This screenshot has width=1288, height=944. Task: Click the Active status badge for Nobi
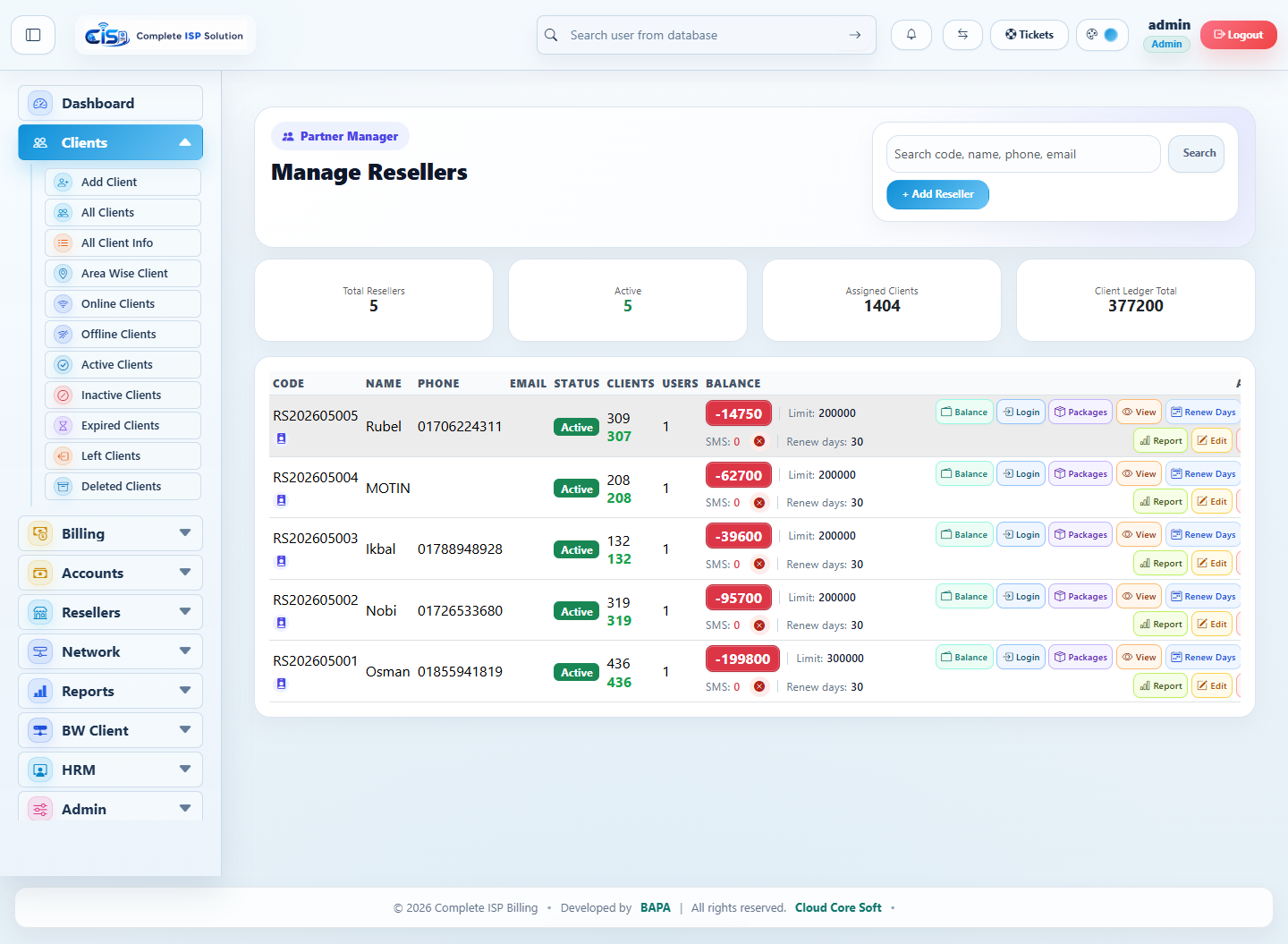tap(577, 612)
